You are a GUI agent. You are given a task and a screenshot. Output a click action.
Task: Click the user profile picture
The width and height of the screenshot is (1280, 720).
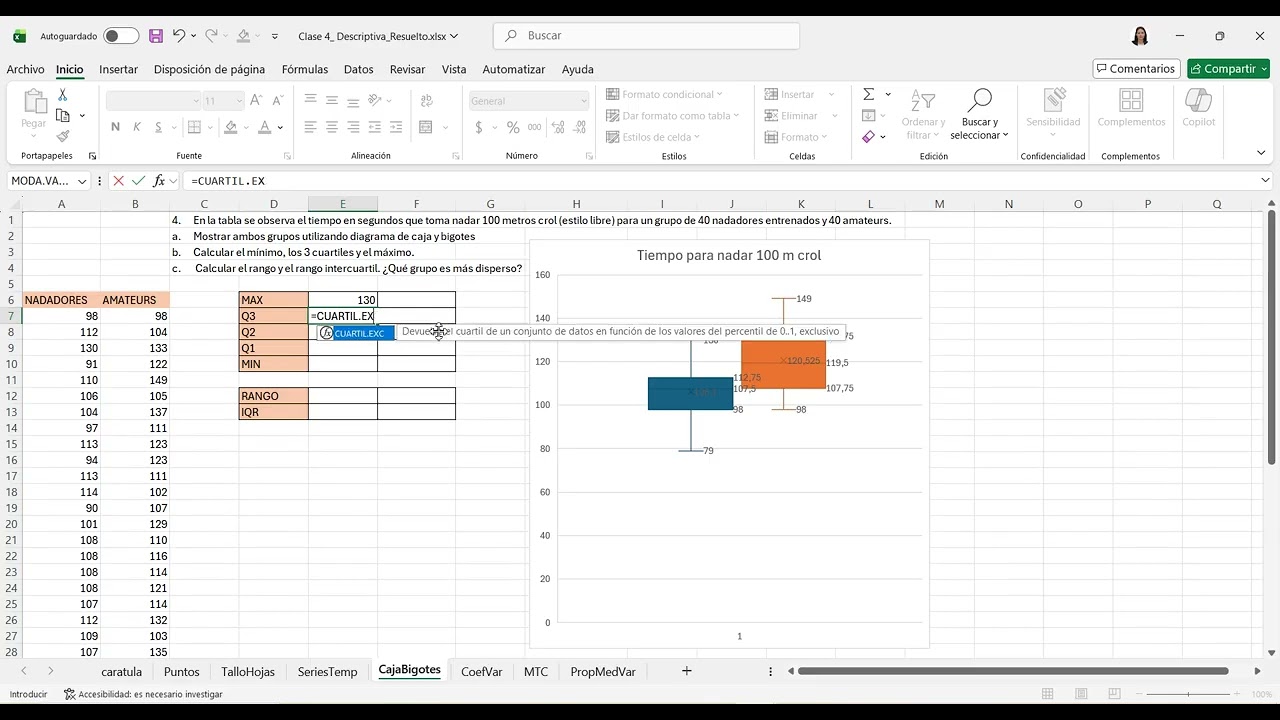tap(1140, 36)
